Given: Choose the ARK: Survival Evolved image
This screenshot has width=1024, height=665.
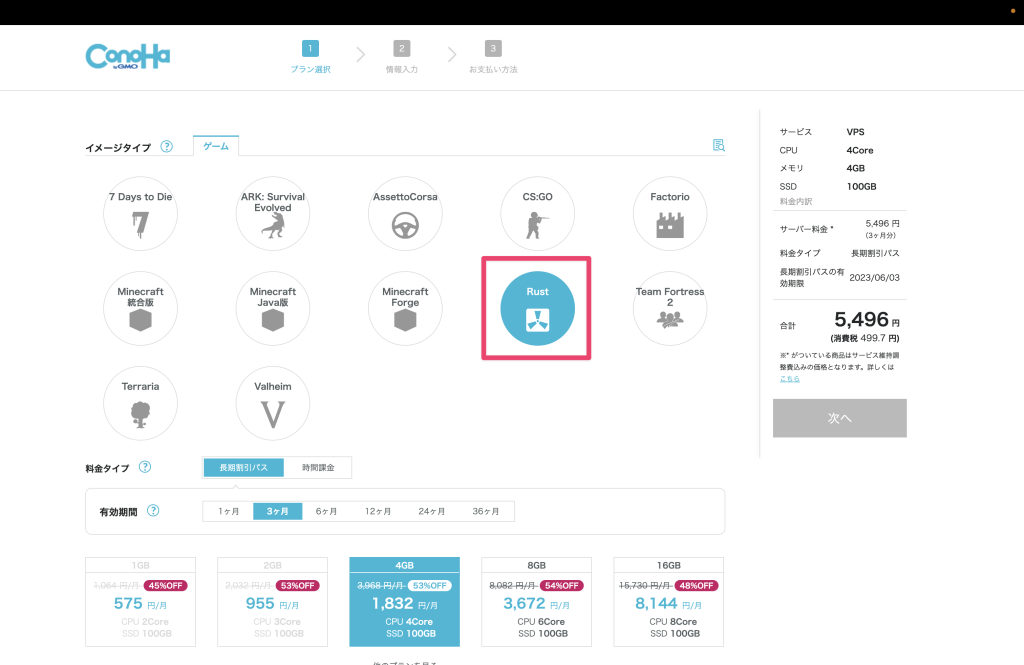Looking at the screenshot, I should click(273, 214).
